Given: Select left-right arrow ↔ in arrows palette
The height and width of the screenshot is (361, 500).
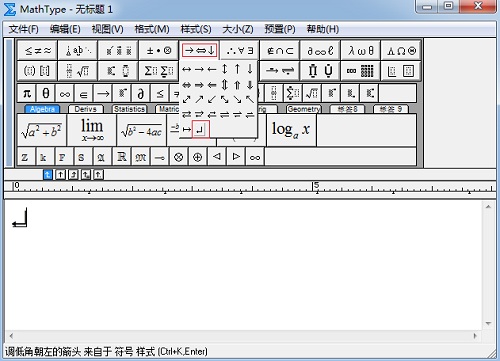Looking at the screenshot, I should [187, 69].
